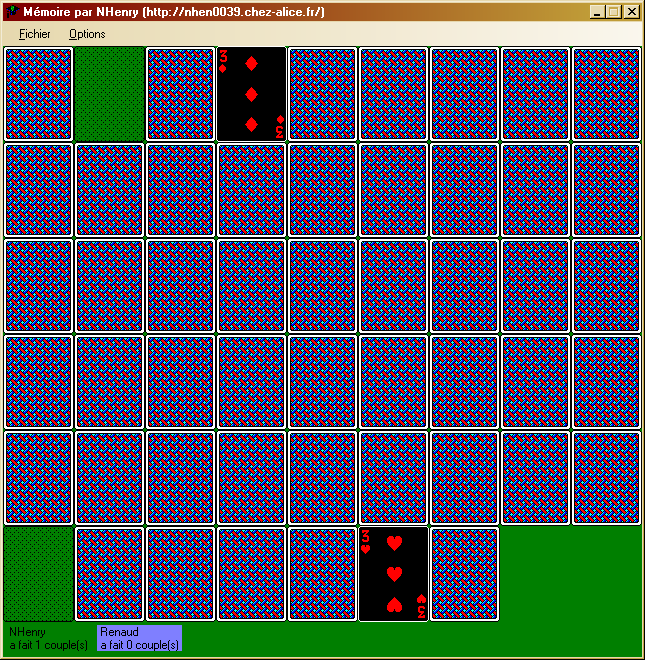Open the Fichier menu
The image size is (645, 660).
(34, 34)
